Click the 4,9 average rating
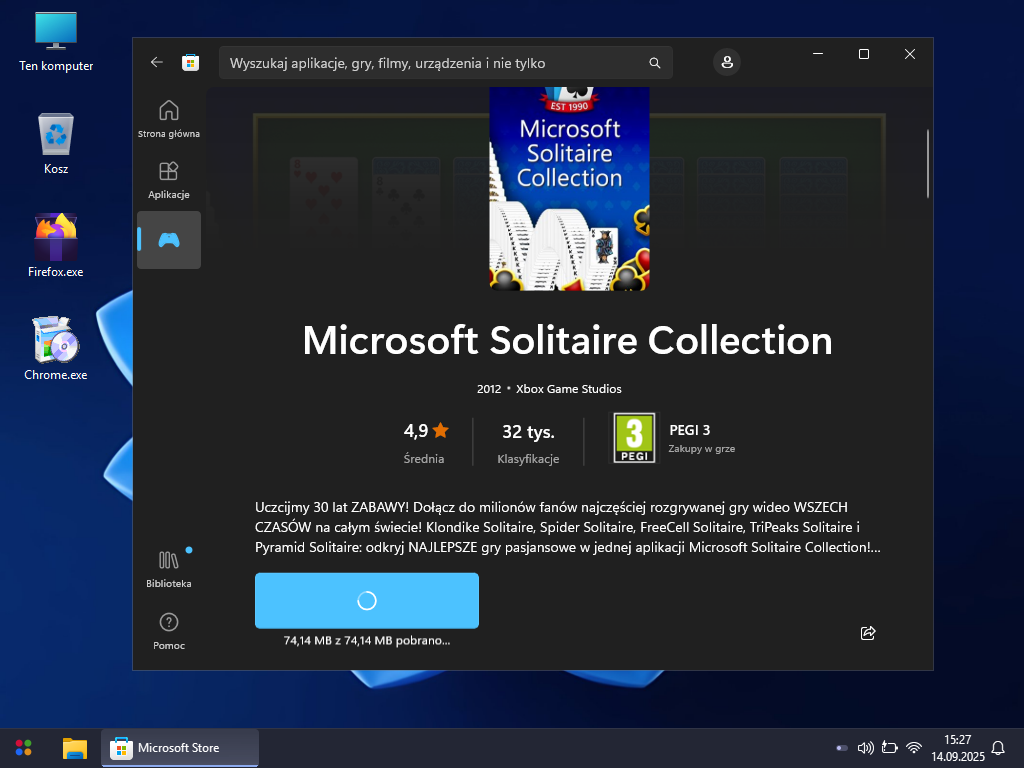 pyautogui.click(x=426, y=431)
